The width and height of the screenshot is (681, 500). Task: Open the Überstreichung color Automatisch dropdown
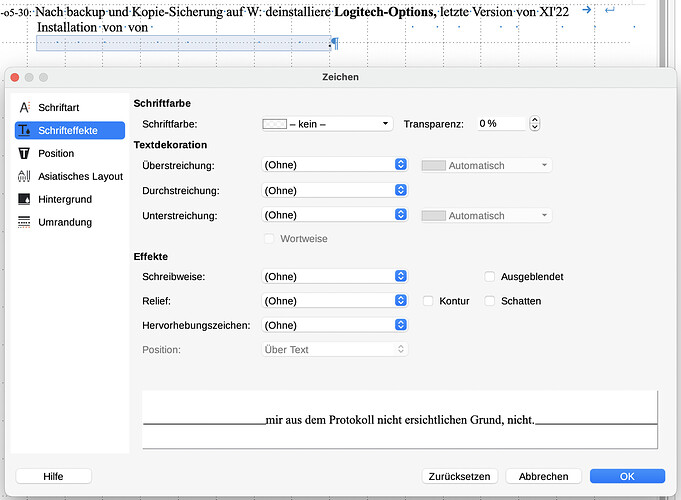(486, 166)
